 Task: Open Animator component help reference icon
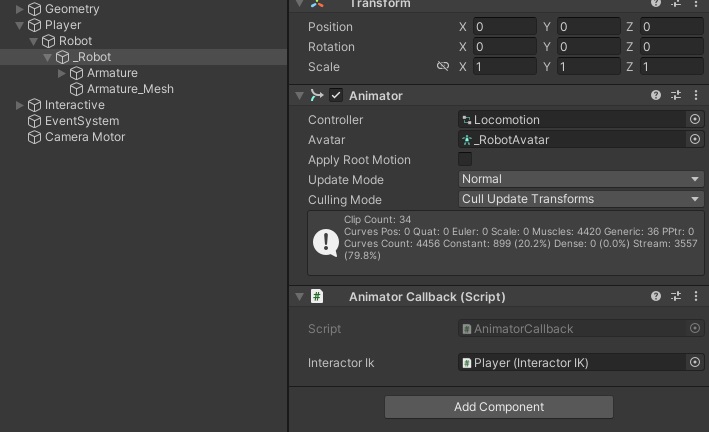(656, 96)
